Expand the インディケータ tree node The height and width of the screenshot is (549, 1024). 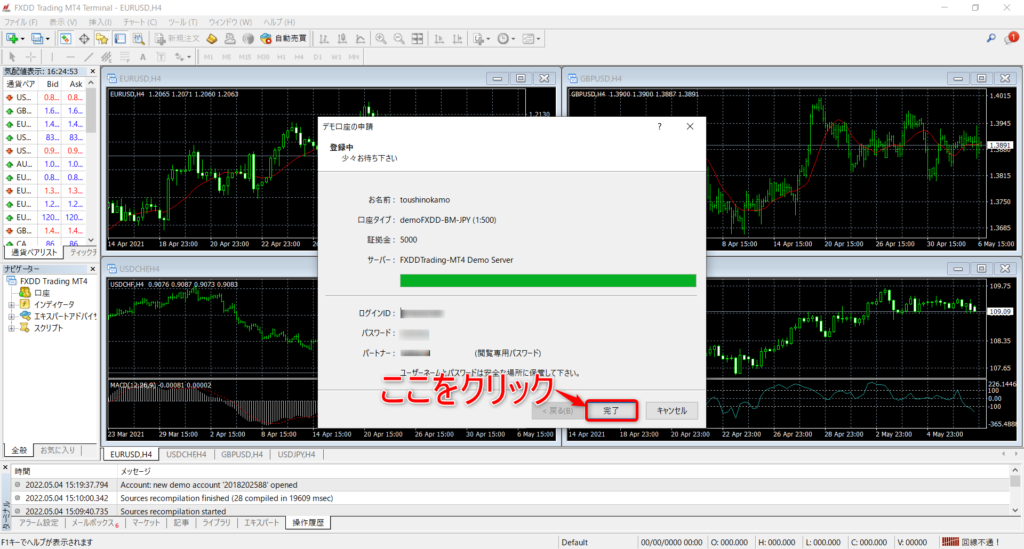pos(11,305)
